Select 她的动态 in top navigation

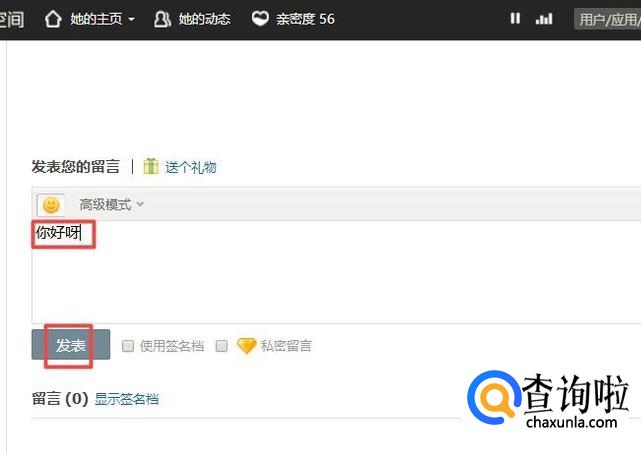pyautogui.click(x=204, y=19)
